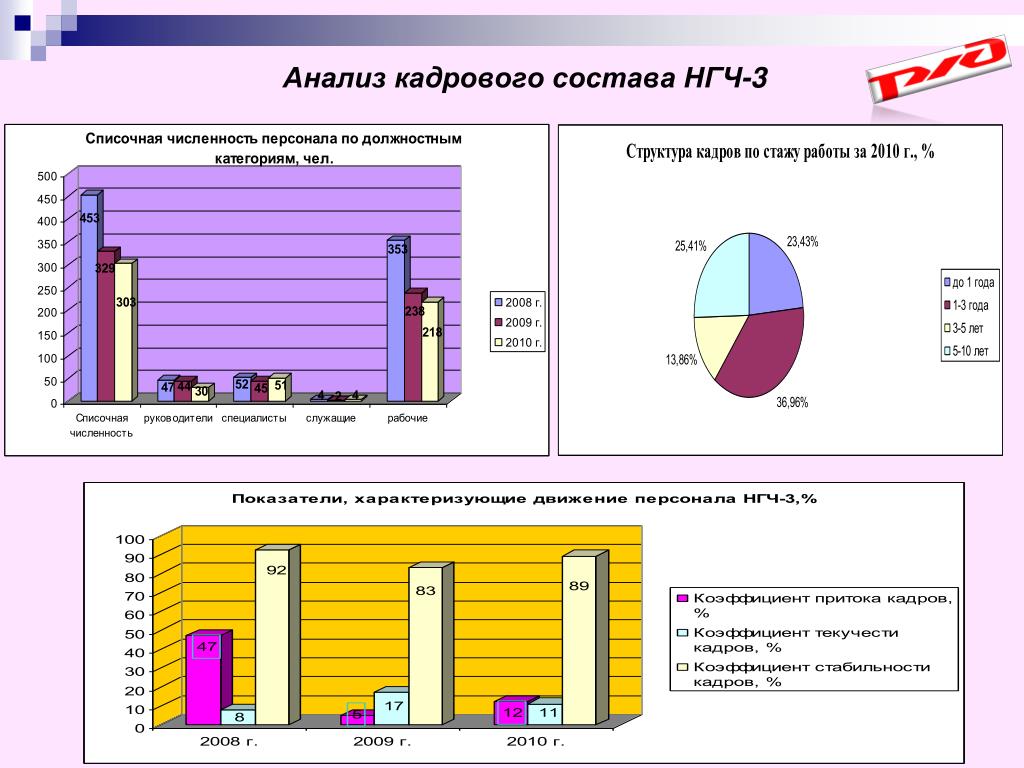Select the blue специалисты bar labeled 52
The width and height of the screenshot is (1024, 768).
(242, 389)
